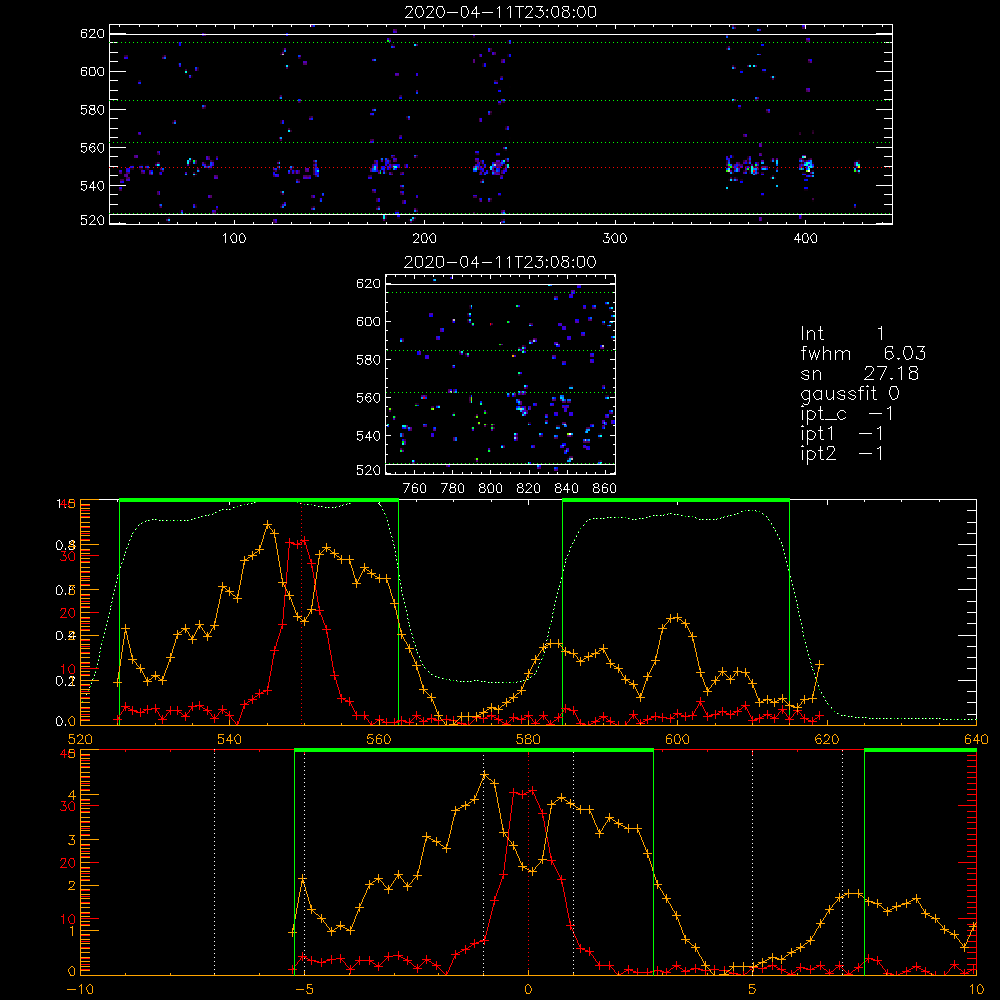Click the 640 x-axis label of profile plot

pos(976,739)
